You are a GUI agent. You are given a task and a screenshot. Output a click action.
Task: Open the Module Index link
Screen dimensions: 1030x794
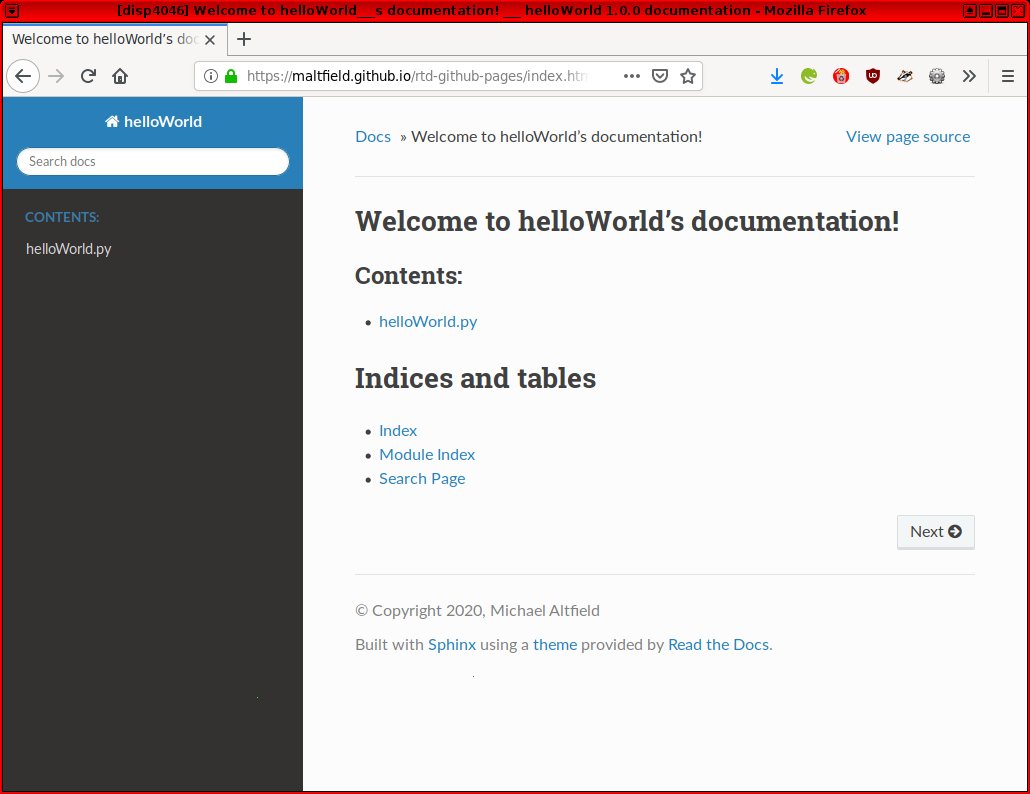tap(427, 454)
